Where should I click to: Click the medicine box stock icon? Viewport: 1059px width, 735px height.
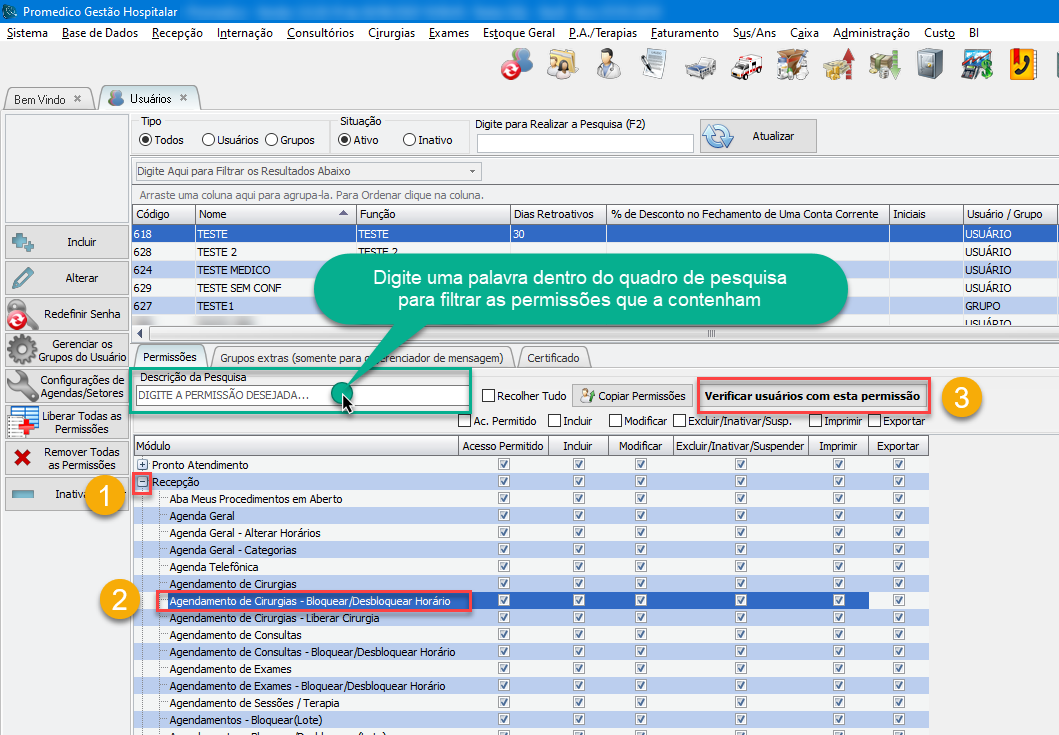click(x=792, y=65)
